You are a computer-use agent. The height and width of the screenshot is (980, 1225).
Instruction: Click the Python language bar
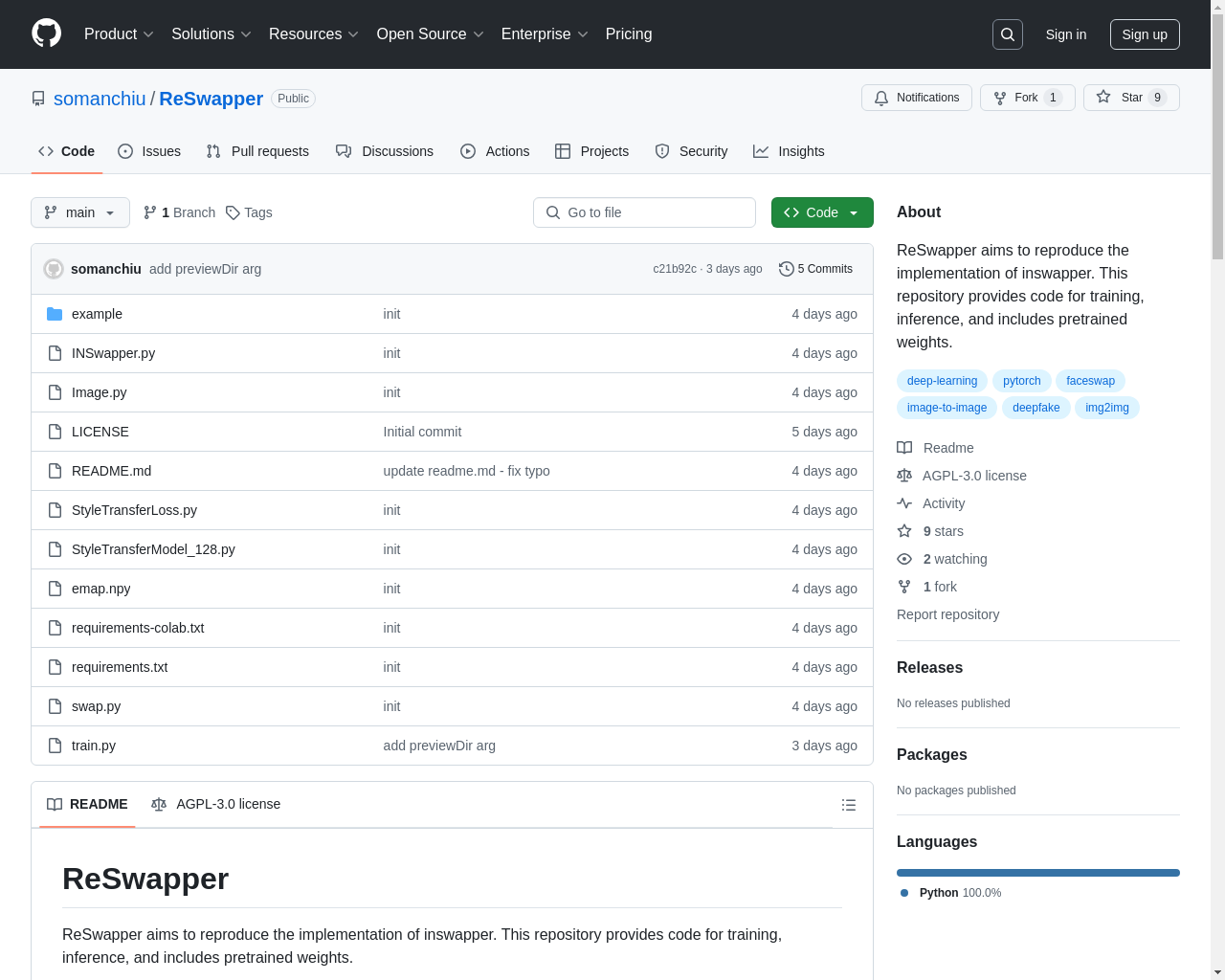[x=1037, y=873]
